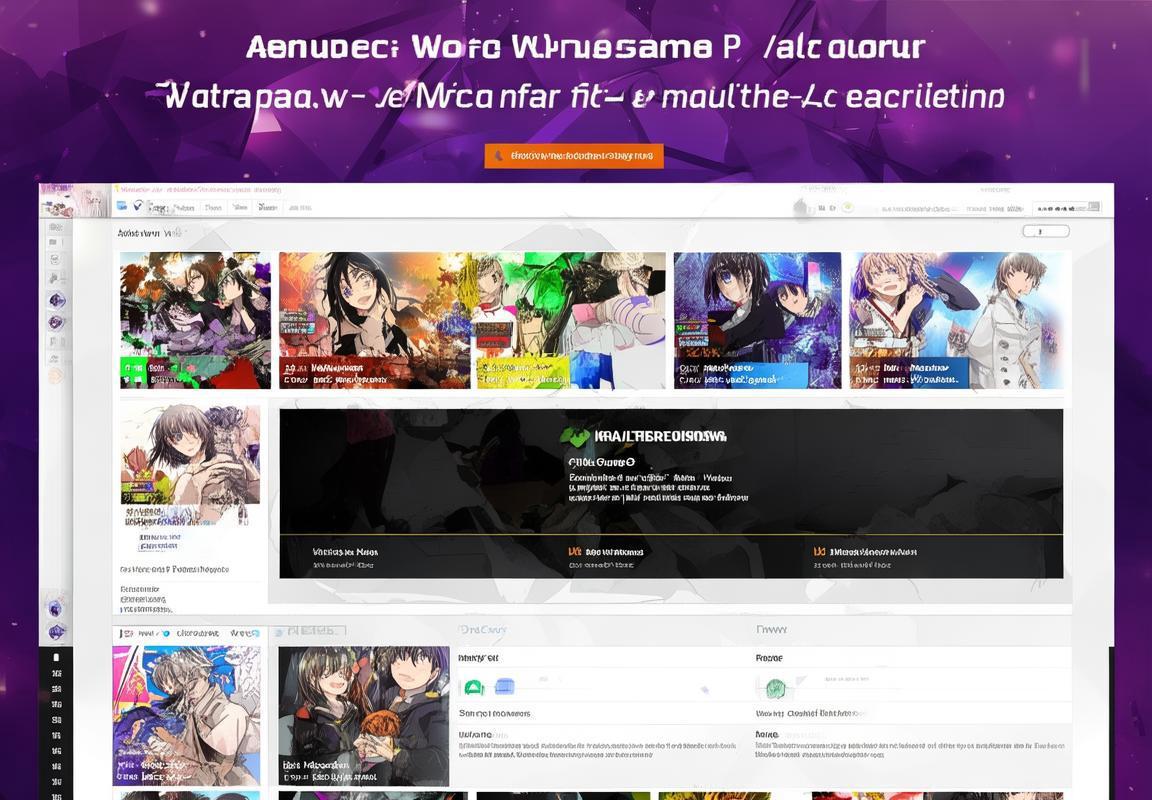Open the autumn-themed banner with the green label
The height and width of the screenshot is (800, 1152).
[195, 320]
